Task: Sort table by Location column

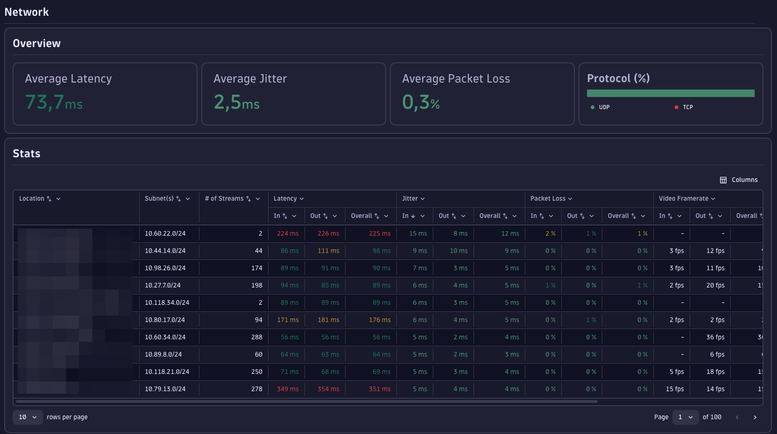Action: [x=49, y=199]
